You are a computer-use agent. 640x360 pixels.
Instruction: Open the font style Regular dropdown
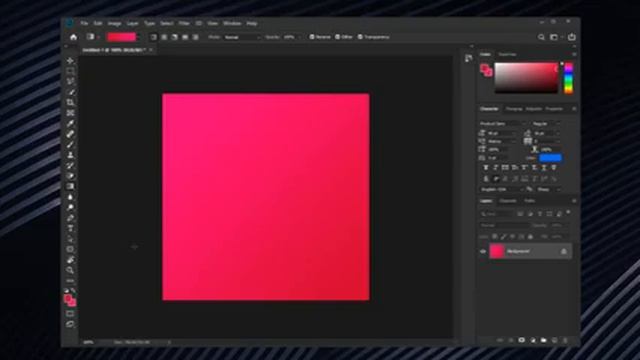pos(546,124)
